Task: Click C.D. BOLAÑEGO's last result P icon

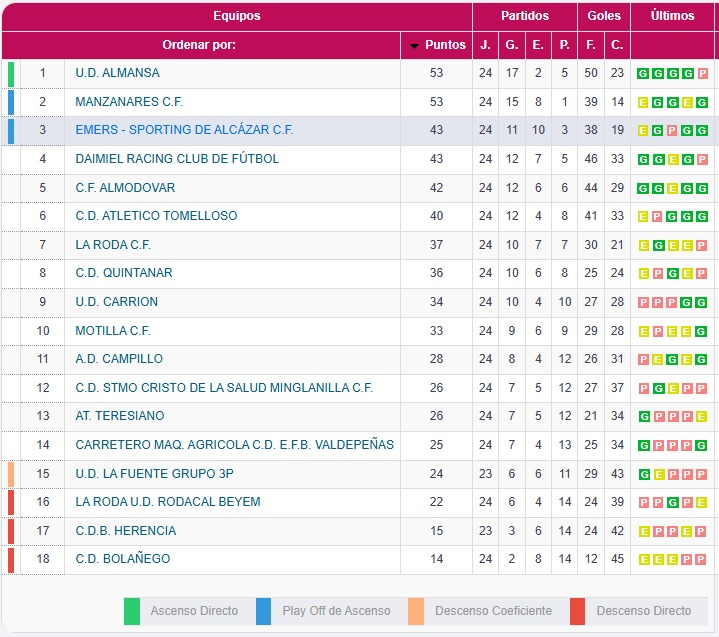Action: coord(702,559)
